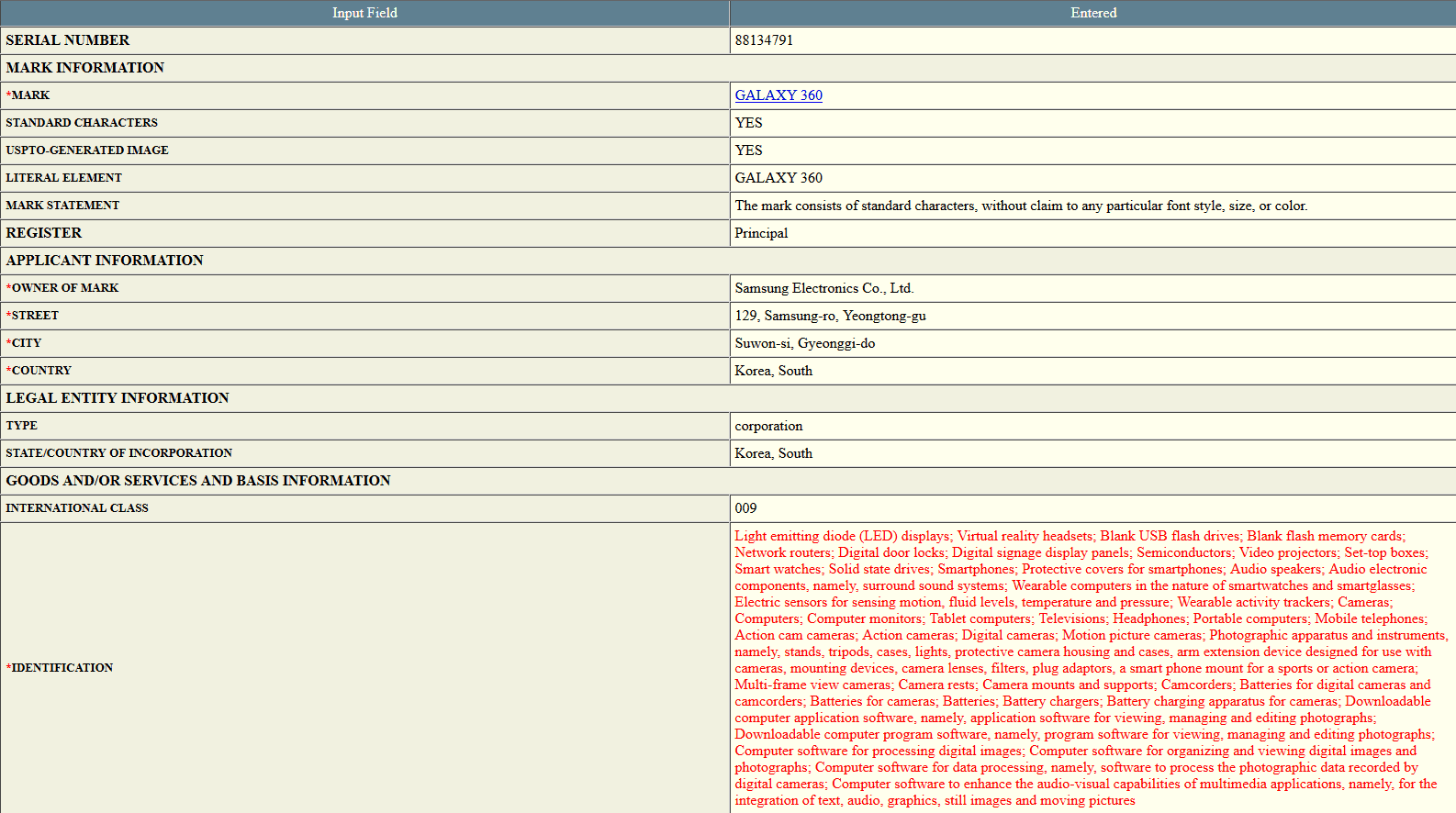The image size is (1456, 813).
Task: Select the register value Principal
Action: pyautogui.click(x=761, y=233)
